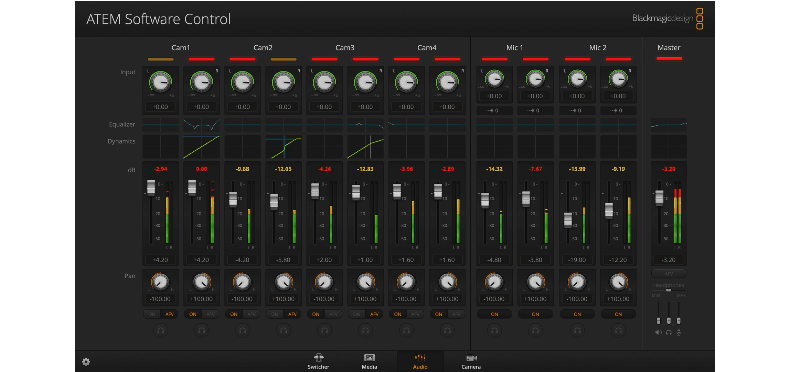Solo Cam2 left channel with headphones icon
Image resolution: width=790 pixels, height=372 pixels.
[243, 331]
